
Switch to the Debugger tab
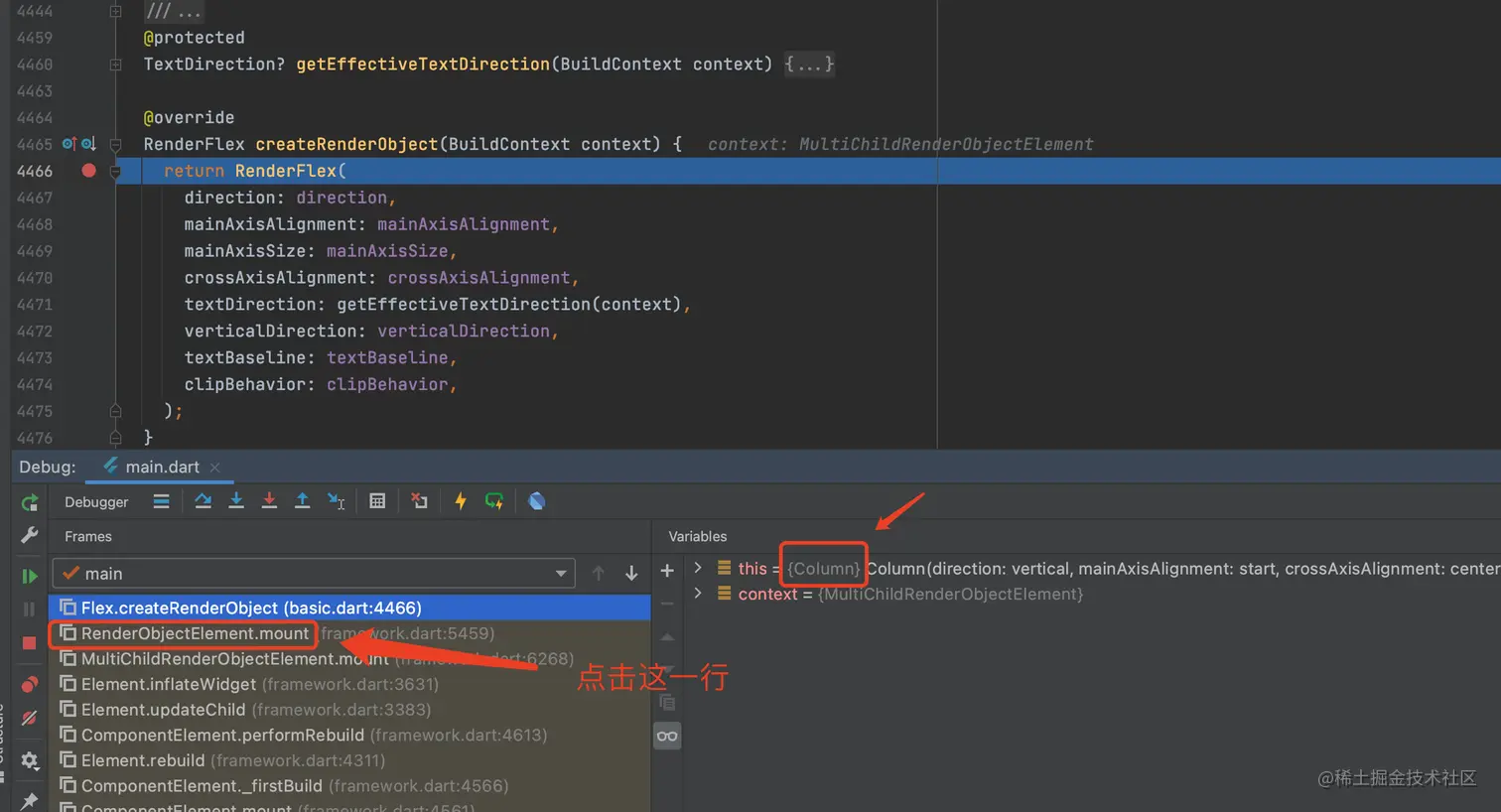pos(96,502)
